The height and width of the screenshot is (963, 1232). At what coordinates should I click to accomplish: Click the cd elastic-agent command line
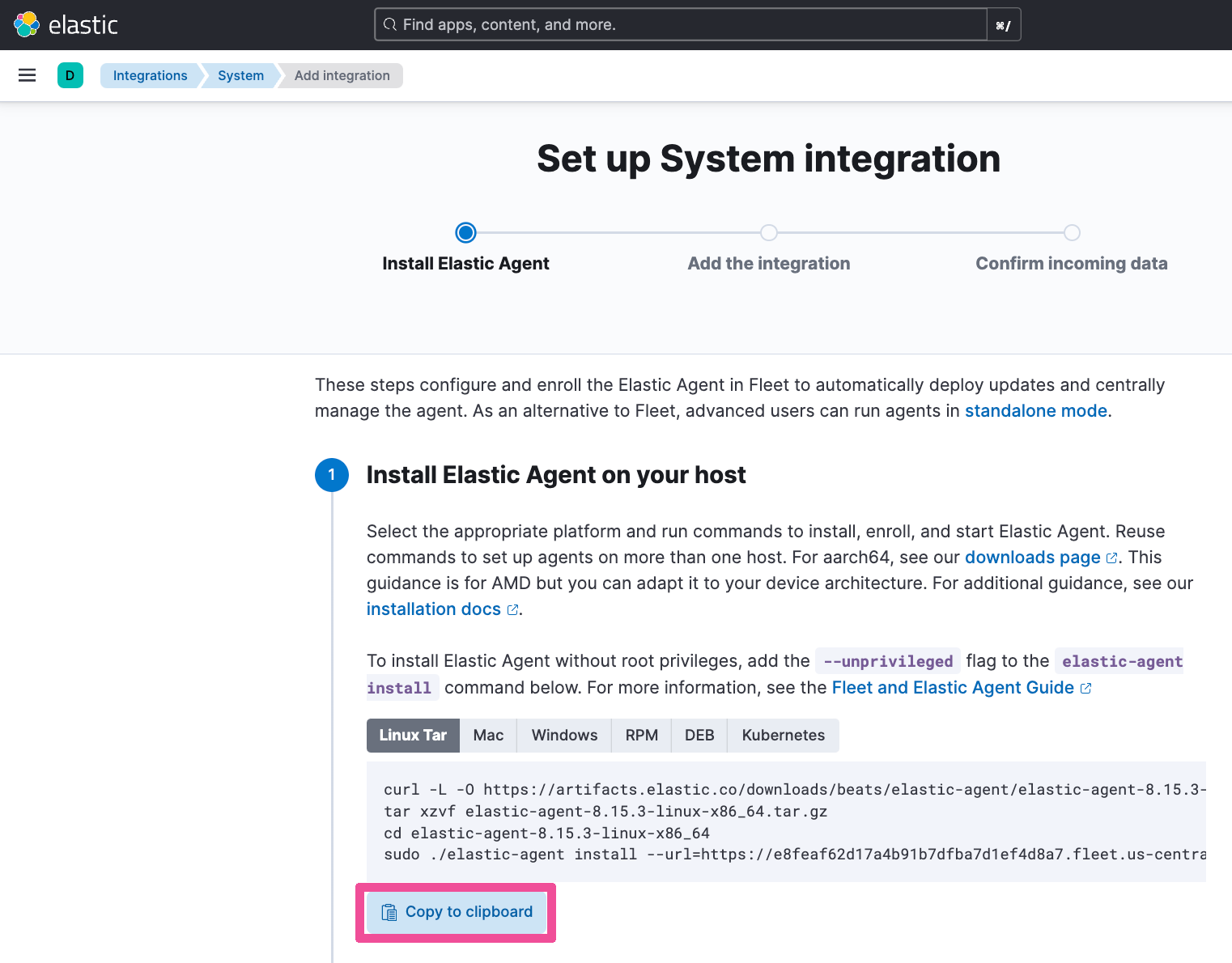tap(546, 834)
